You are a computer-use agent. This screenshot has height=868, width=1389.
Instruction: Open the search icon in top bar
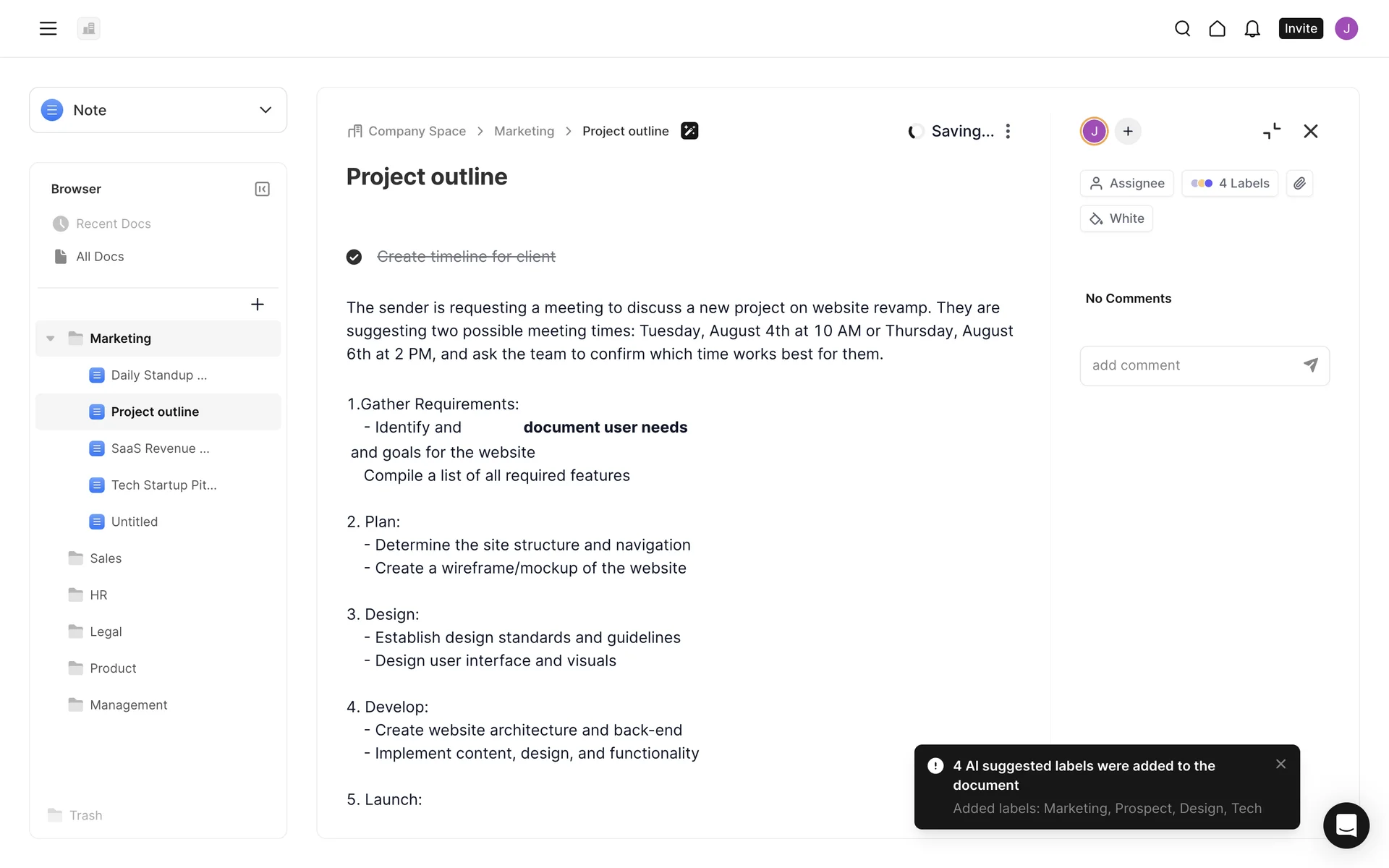pyautogui.click(x=1182, y=28)
